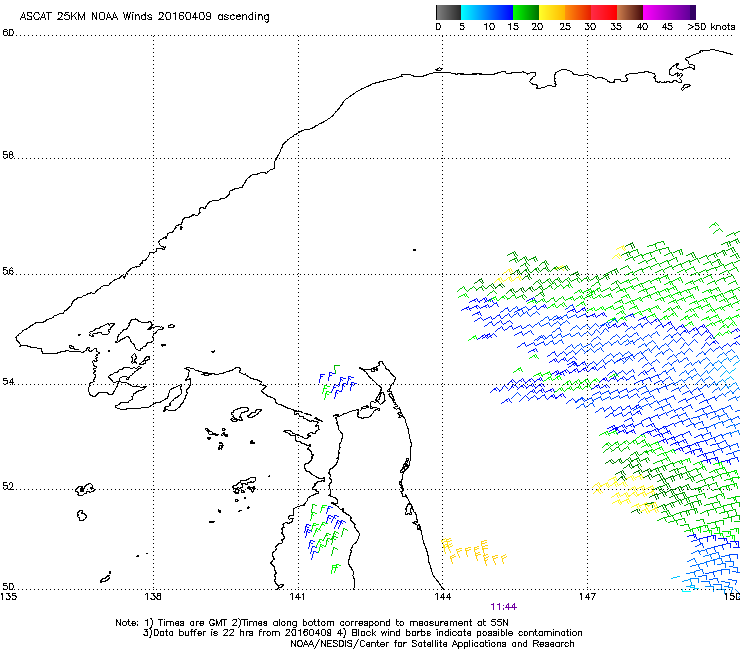
Task: Click the NOAA/NESDIS credit line
Action: click(432, 644)
